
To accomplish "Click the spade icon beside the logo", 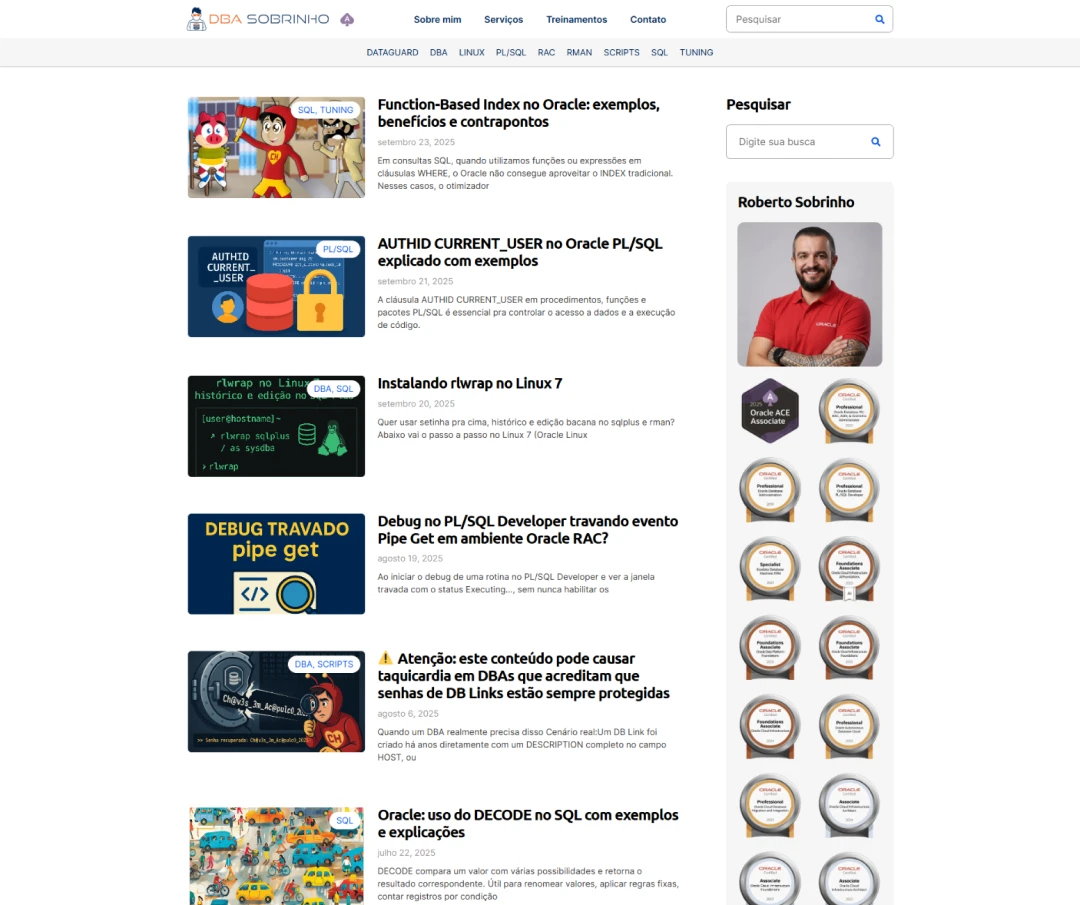I will coord(347,19).
